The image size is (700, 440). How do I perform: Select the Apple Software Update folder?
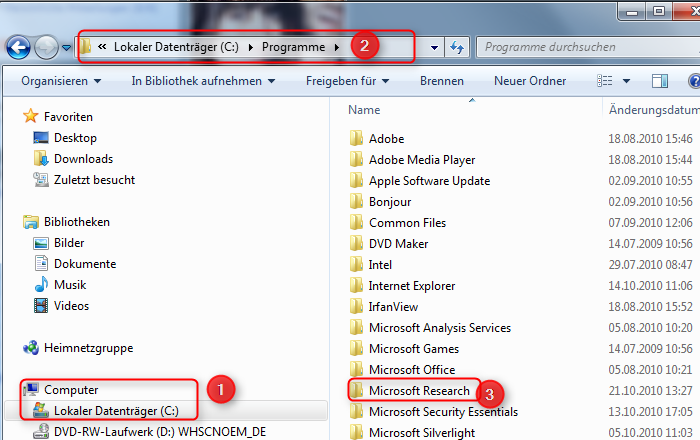click(x=429, y=181)
